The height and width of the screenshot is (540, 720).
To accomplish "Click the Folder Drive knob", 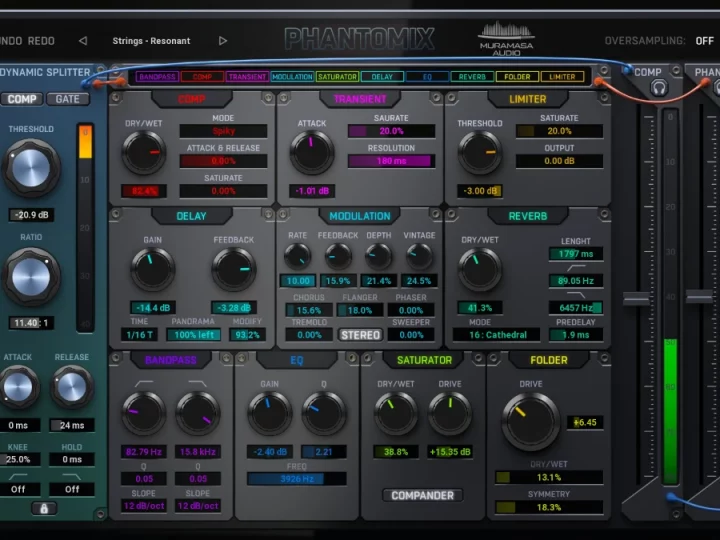I will 531,422.
